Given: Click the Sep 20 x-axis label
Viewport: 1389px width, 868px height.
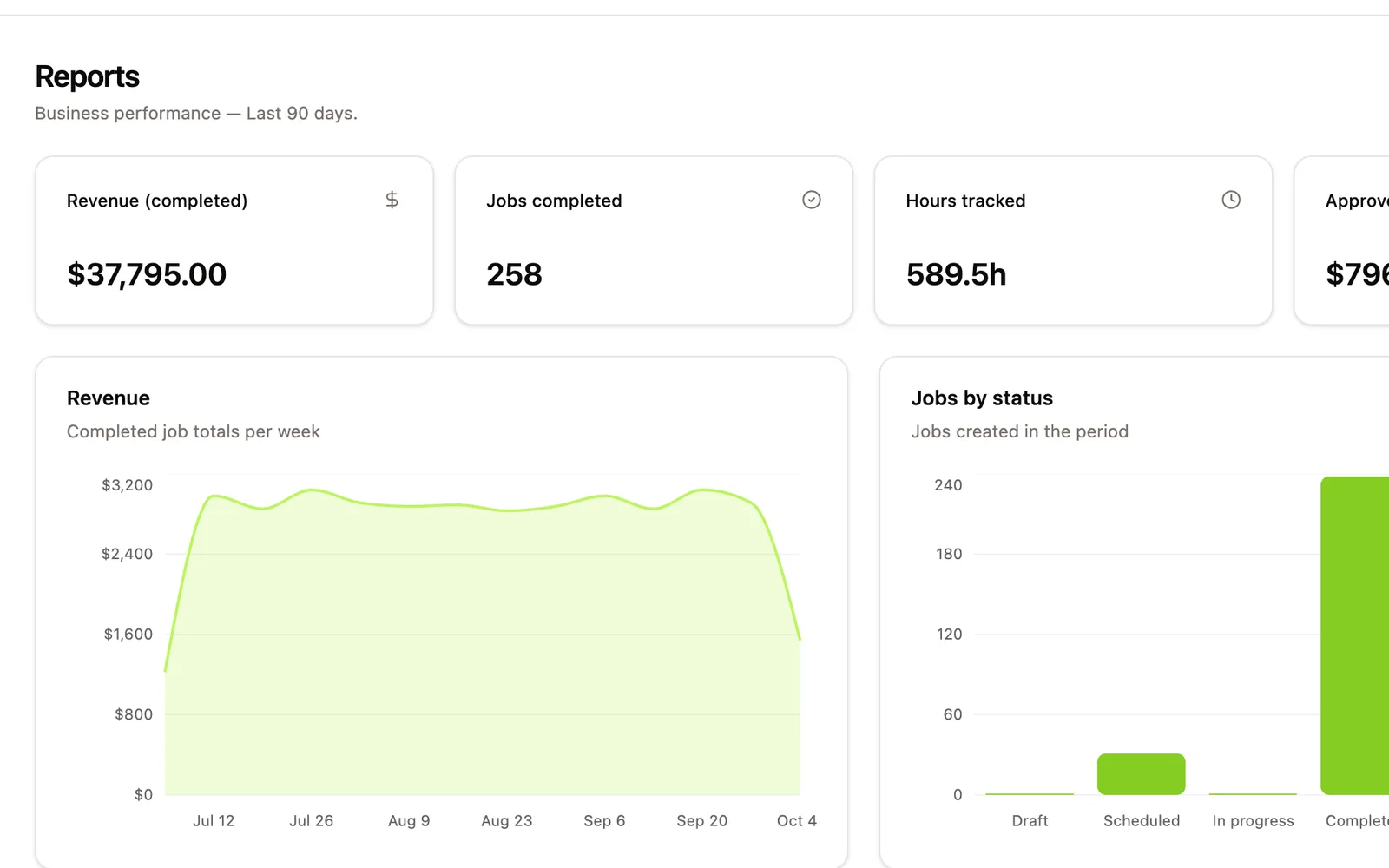Looking at the screenshot, I should point(702,821).
